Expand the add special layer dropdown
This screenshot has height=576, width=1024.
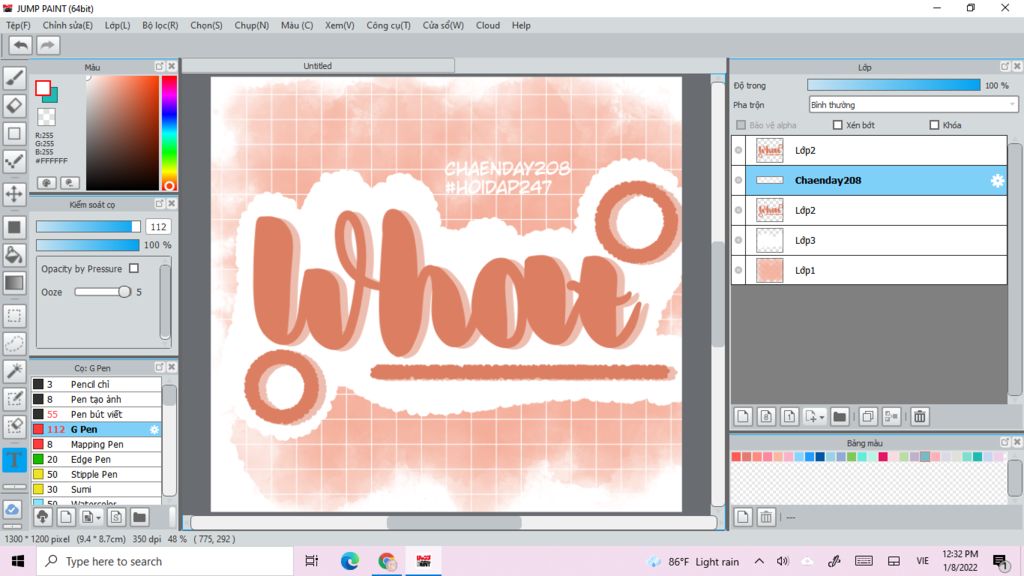point(821,417)
